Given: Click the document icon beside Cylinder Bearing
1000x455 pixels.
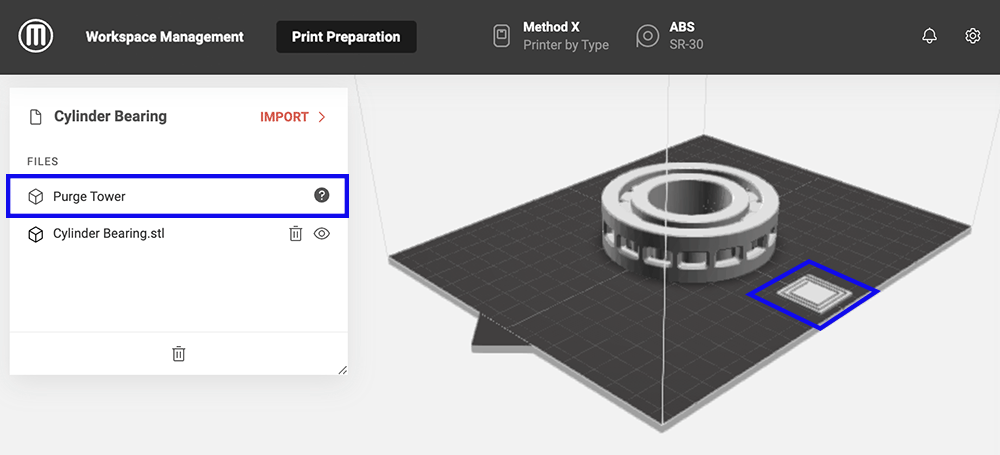Looking at the screenshot, I should tap(35, 117).
